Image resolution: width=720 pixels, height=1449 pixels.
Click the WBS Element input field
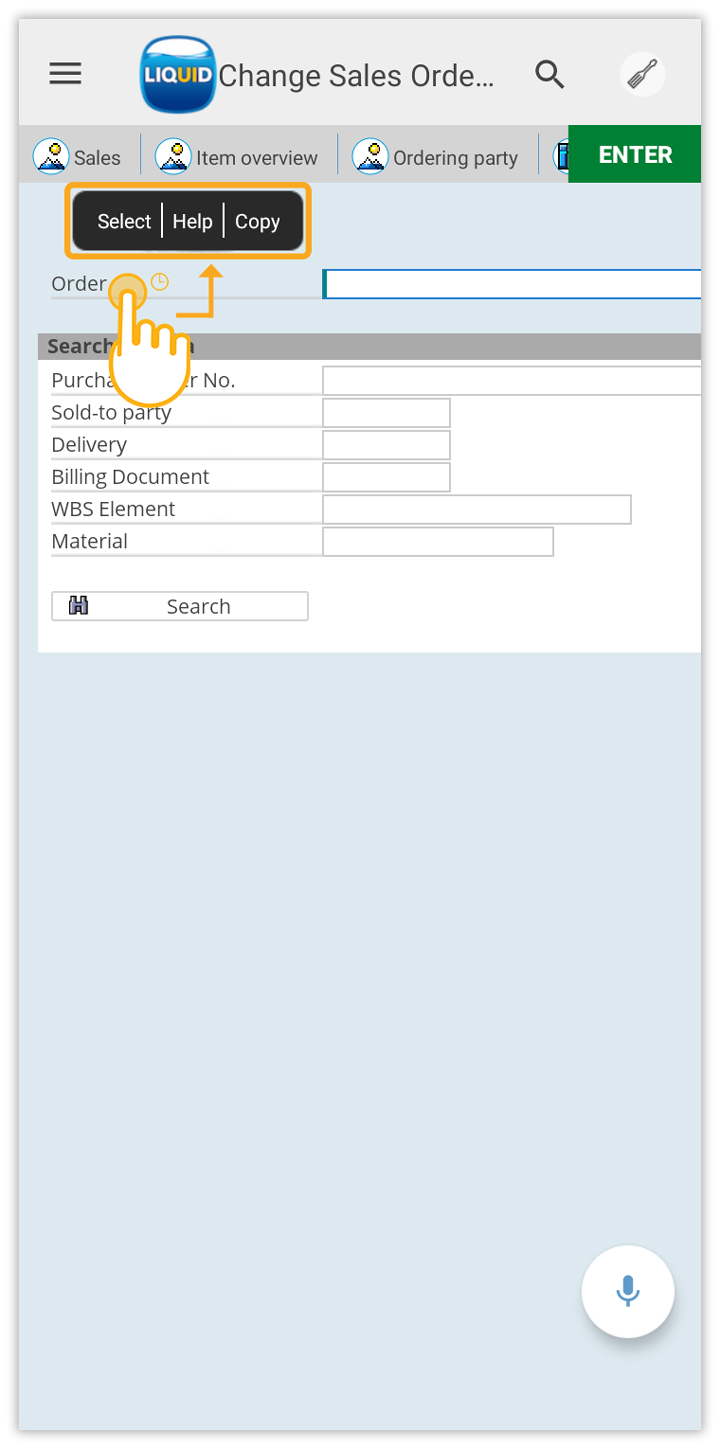[x=477, y=509]
